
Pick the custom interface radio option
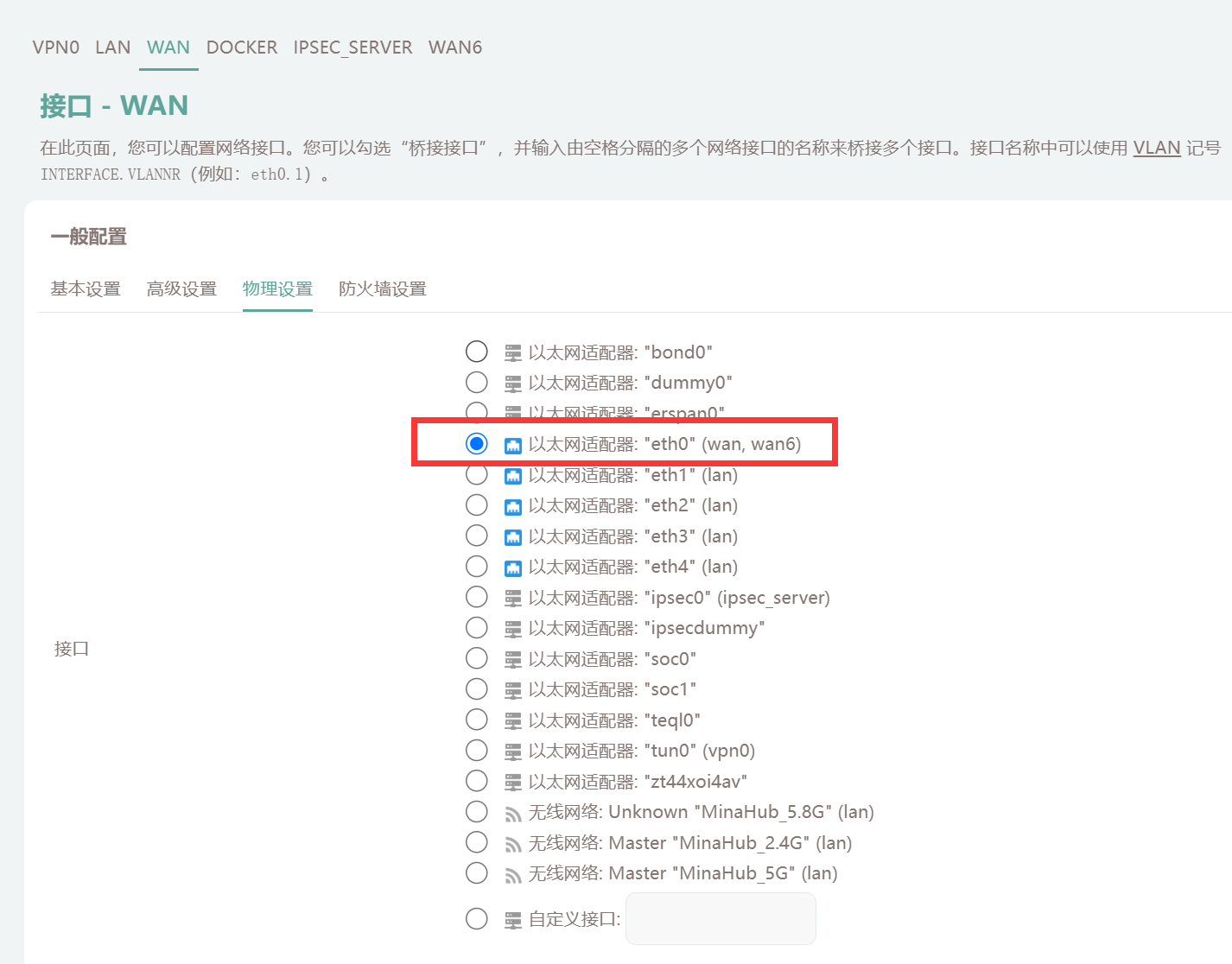pyautogui.click(x=476, y=919)
